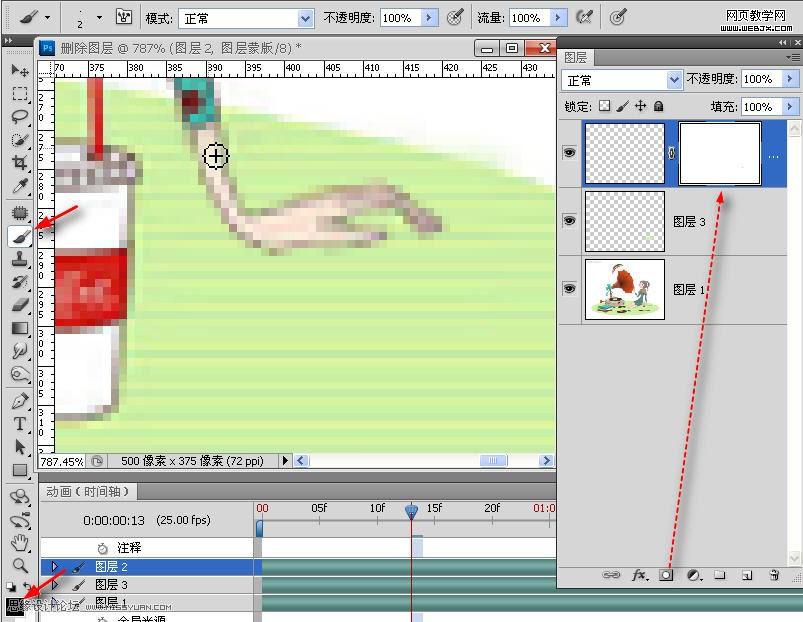Create a new layer group
Viewport: 803px width, 622px height.
[720, 575]
